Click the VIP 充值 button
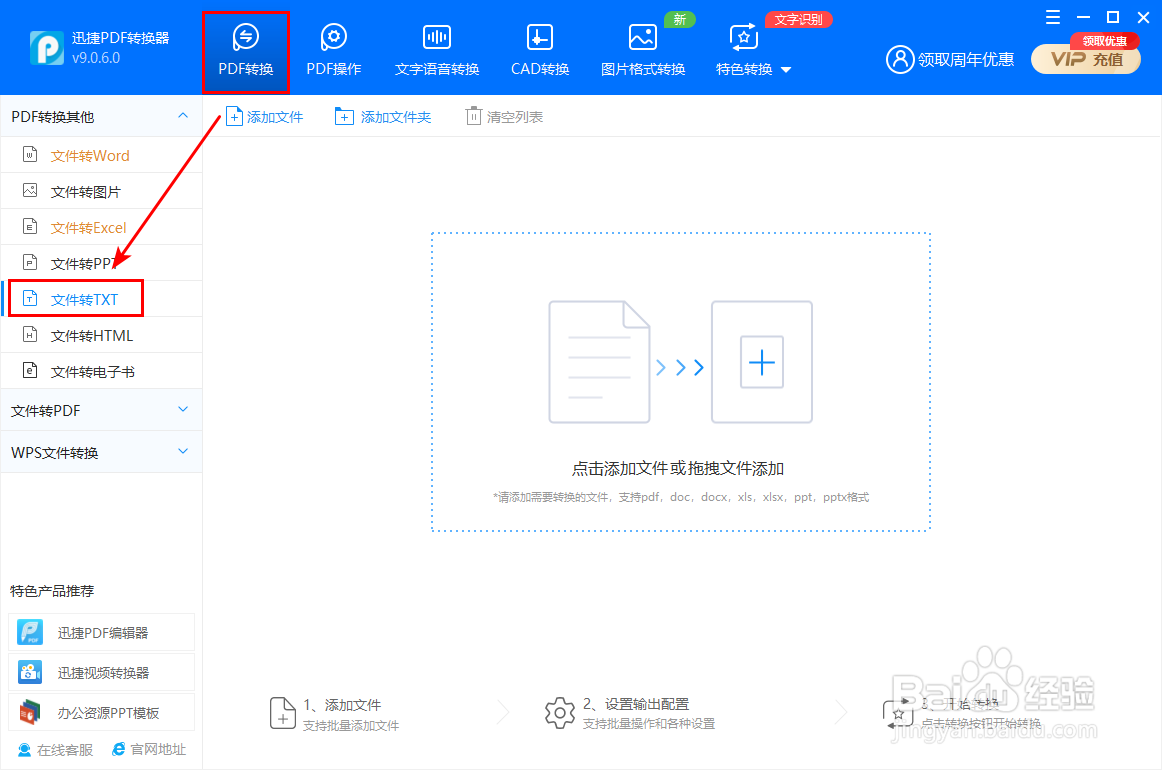1162x770 pixels. (1086, 59)
